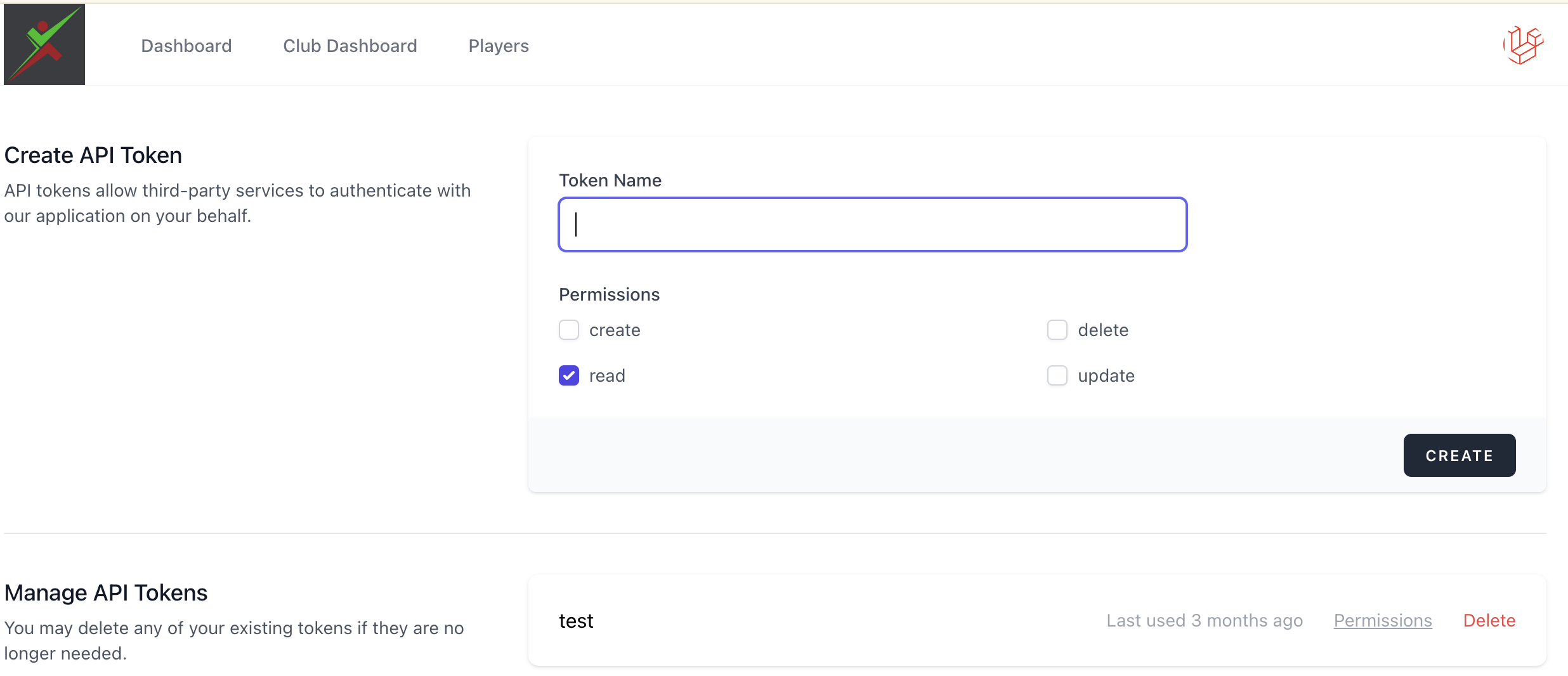Click the red Delete link for test token
Viewport: 1568px width, 676px height.
tap(1489, 620)
